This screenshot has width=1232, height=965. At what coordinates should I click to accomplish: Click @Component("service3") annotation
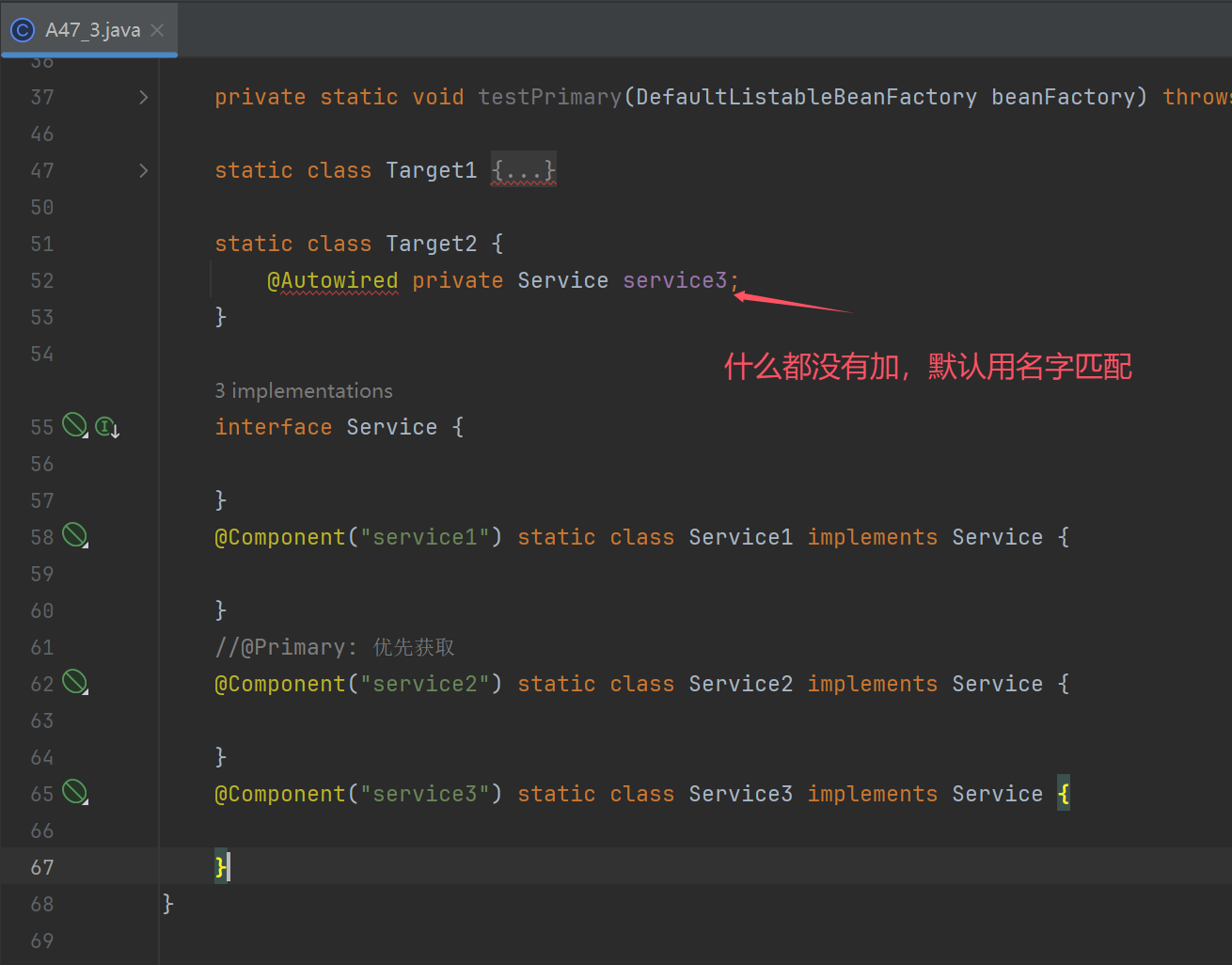click(x=358, y=794)
